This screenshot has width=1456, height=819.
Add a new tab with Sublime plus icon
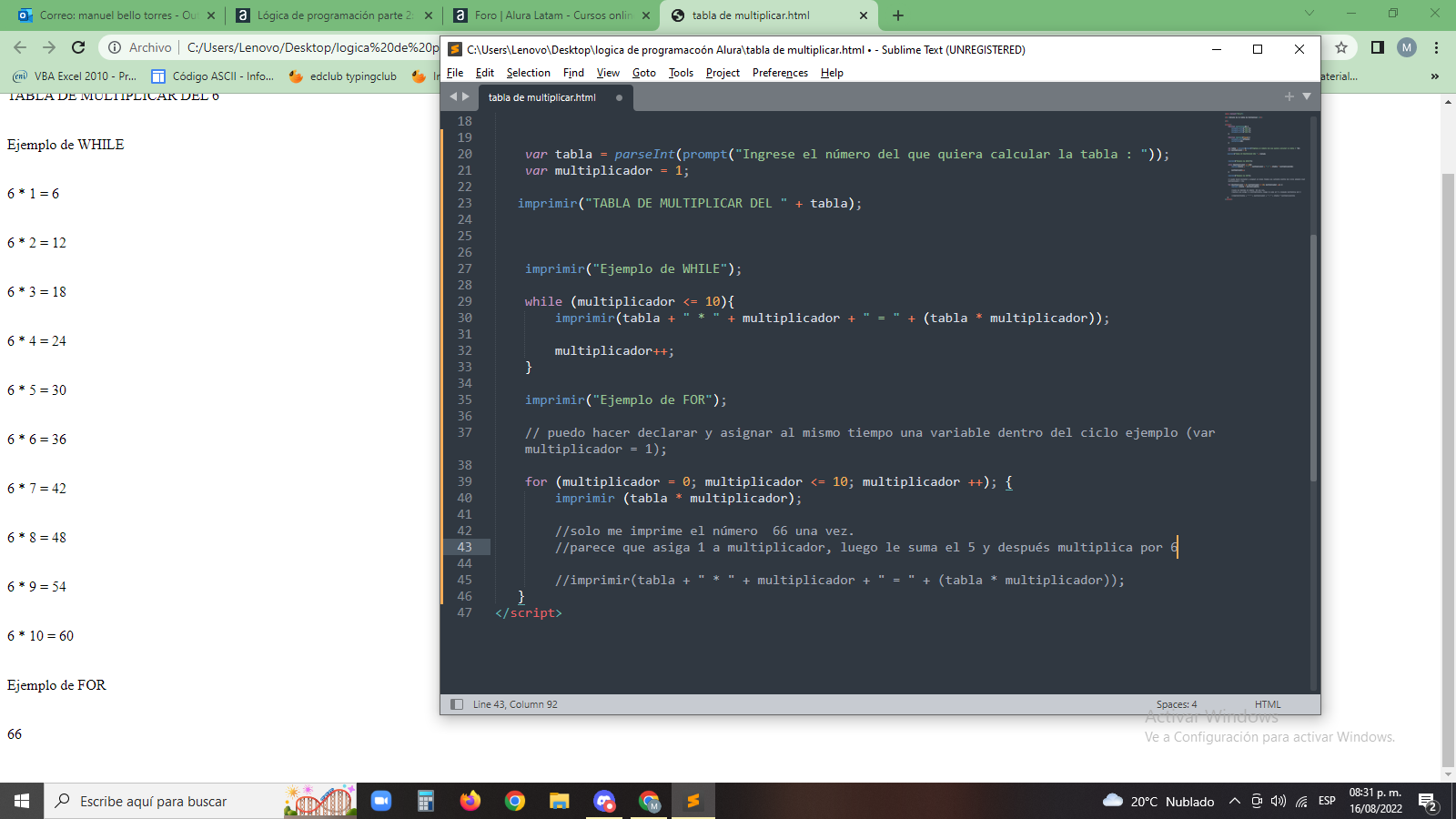click(1289, 96)
